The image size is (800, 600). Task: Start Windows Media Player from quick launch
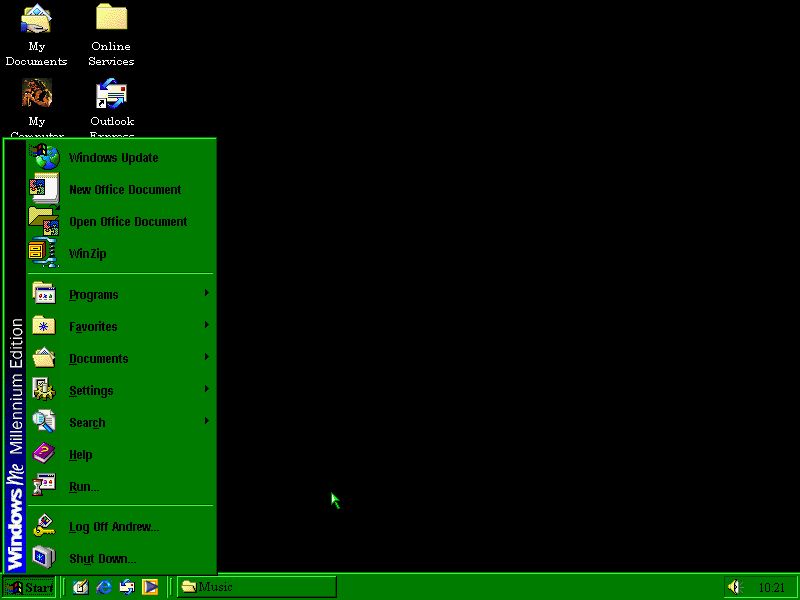click(150, 587)
